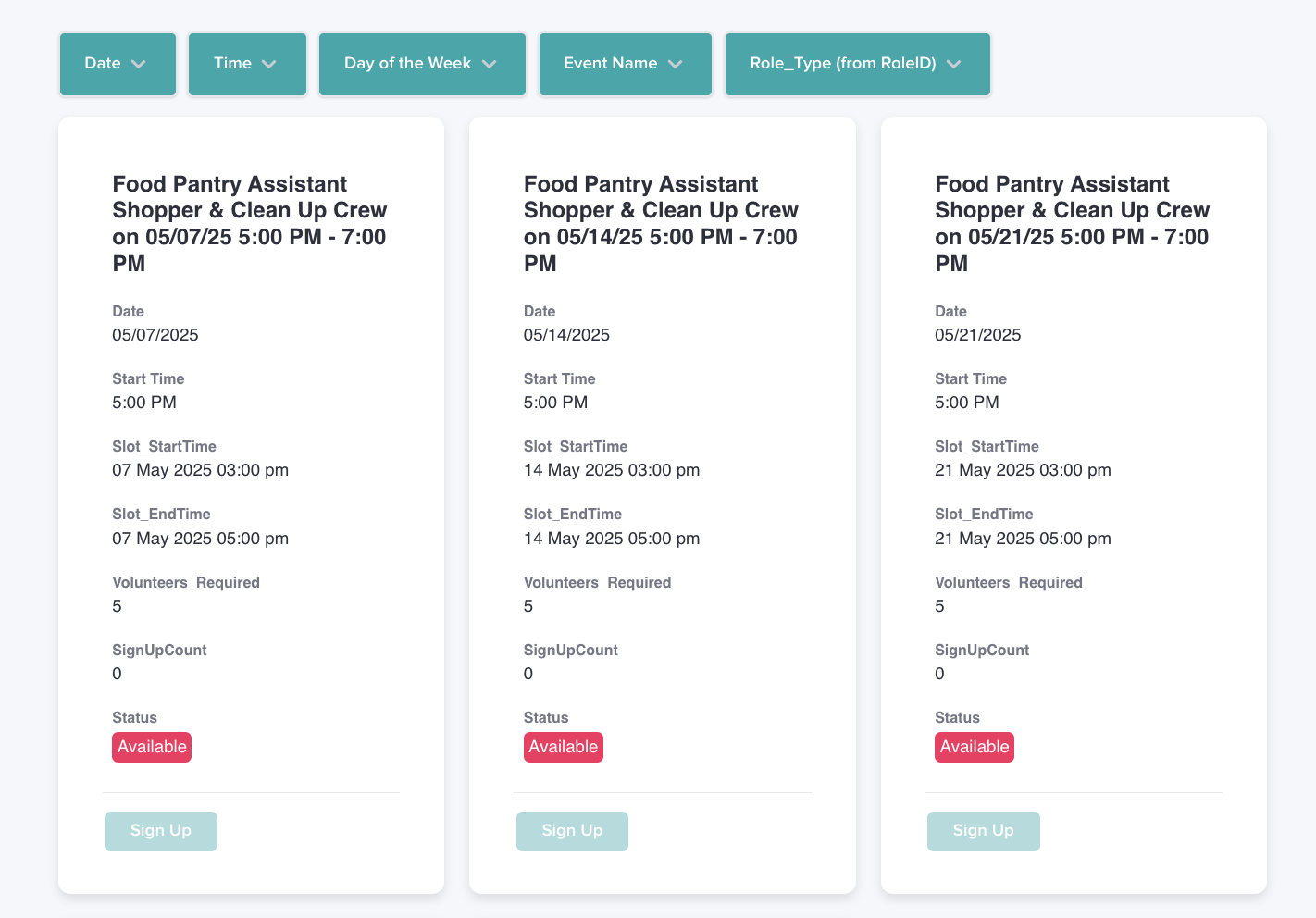Open the 05/07/25 Food Pantry Assistant card title

pyautogui.click(x=250, y=224)
